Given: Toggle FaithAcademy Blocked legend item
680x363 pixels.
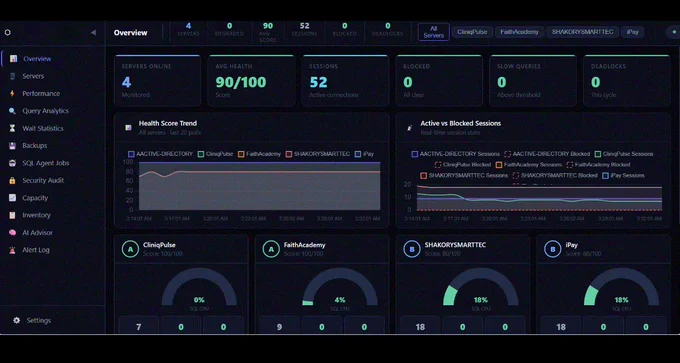Looking at the screenshot, I should coord(598,165).
